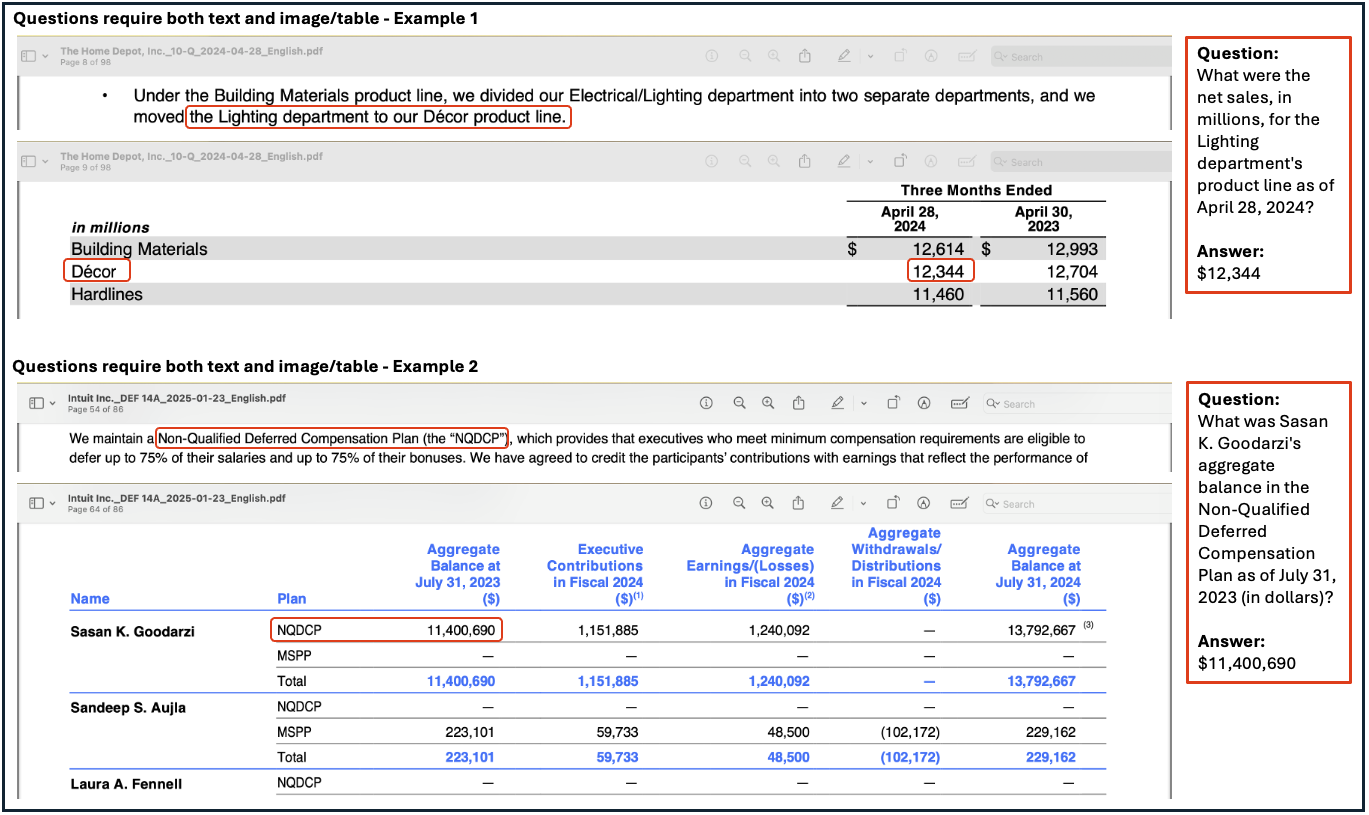
Task: Expand the markup dropdown arrow on Home Depot Page 9 toolbar
Action: [870, 161]
